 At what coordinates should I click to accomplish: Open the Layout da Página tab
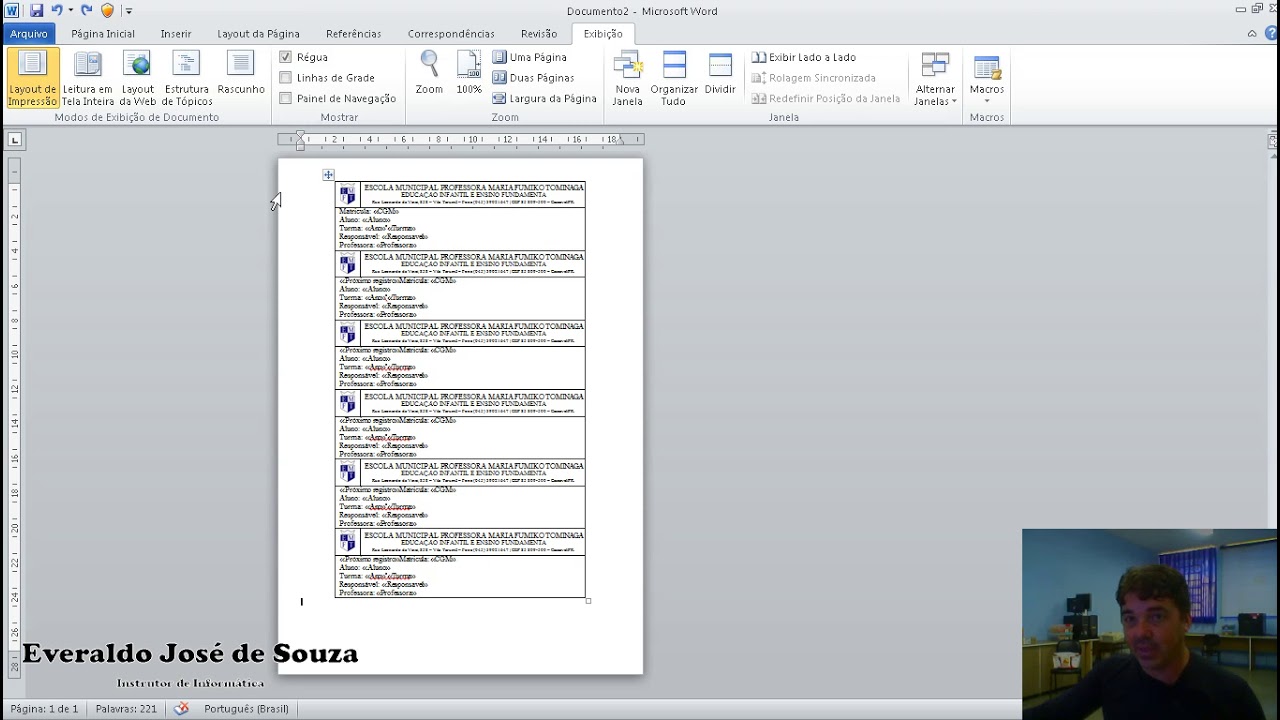[x=258, y=34]
